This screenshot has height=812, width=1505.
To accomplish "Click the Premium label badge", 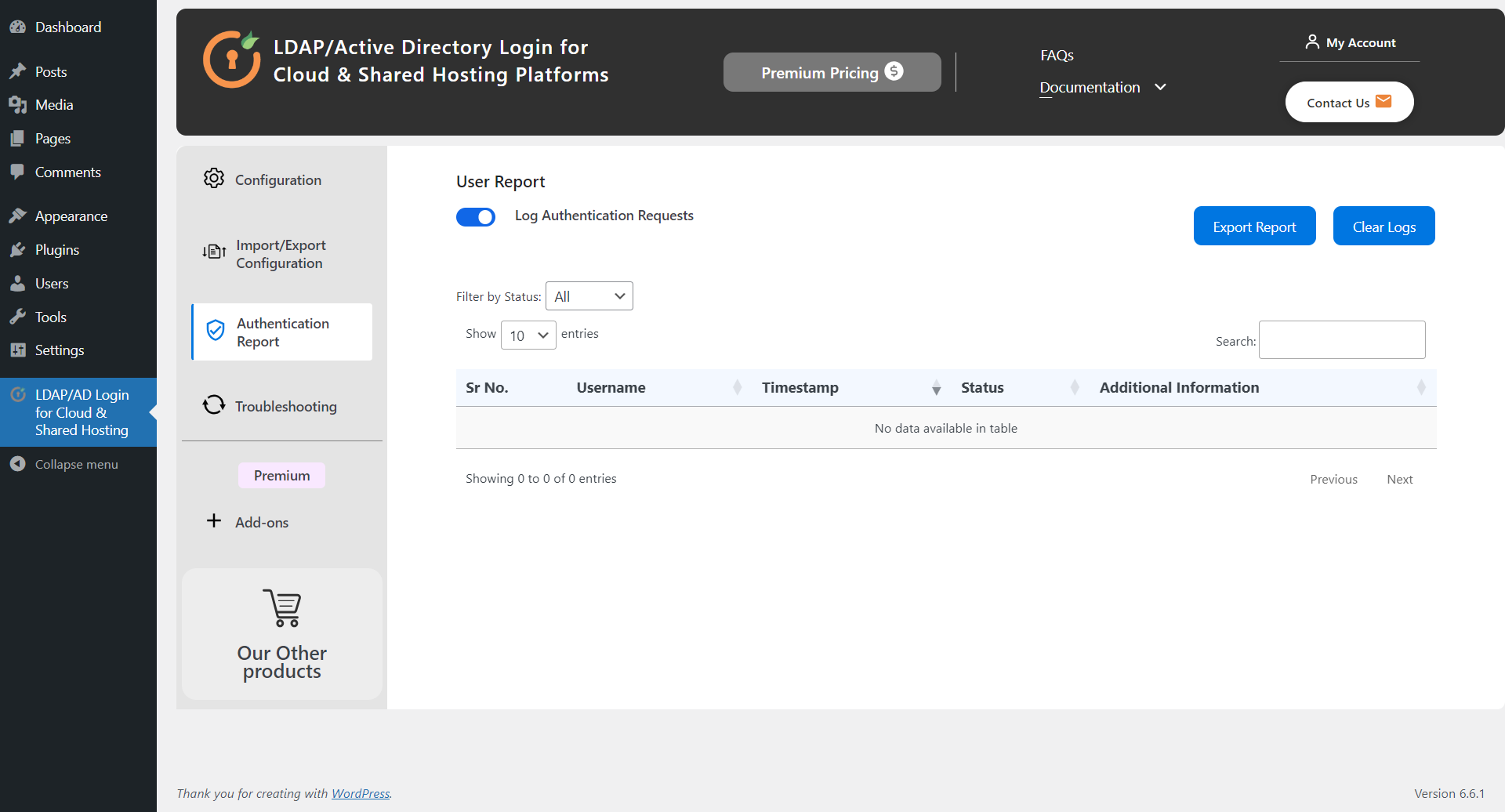I will tap(281, 475).
